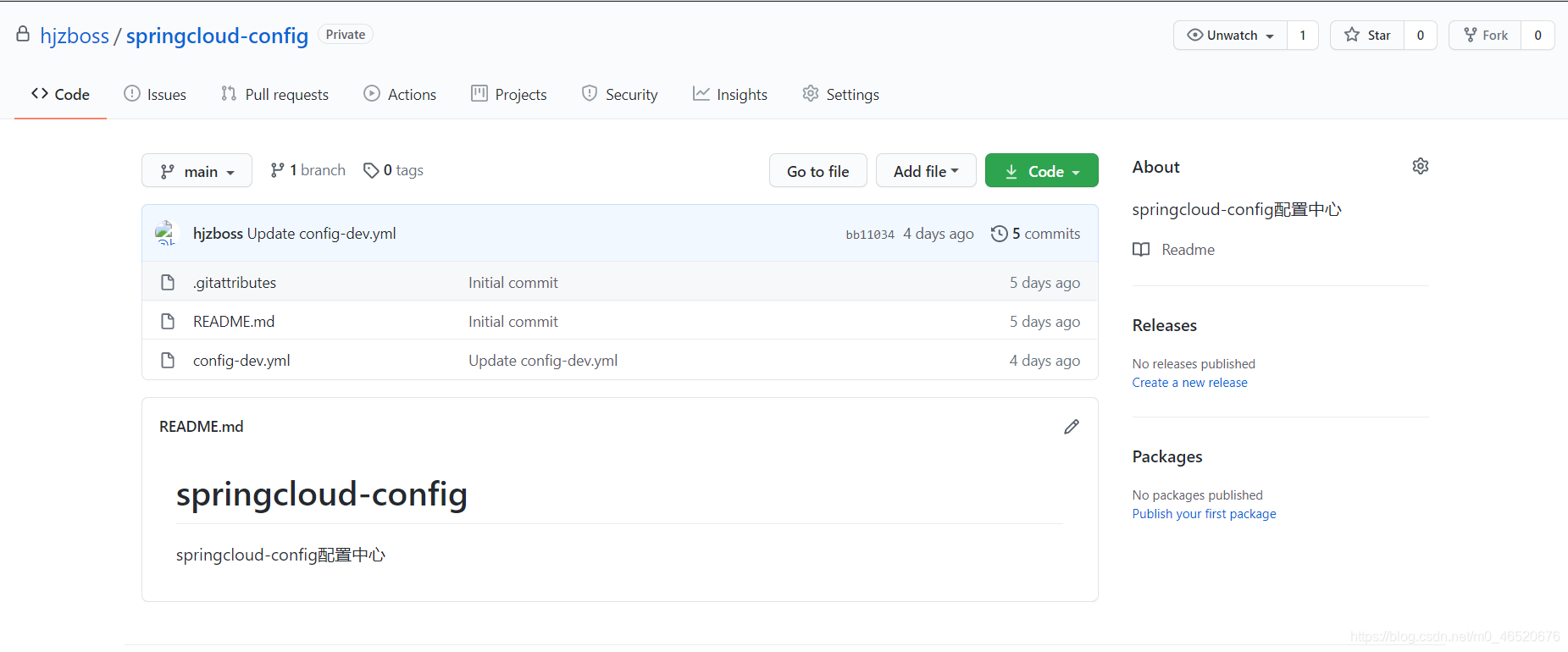The image size is (1568, 652).
Task: Click the Private badge label
Action: (x=346, y=35)
